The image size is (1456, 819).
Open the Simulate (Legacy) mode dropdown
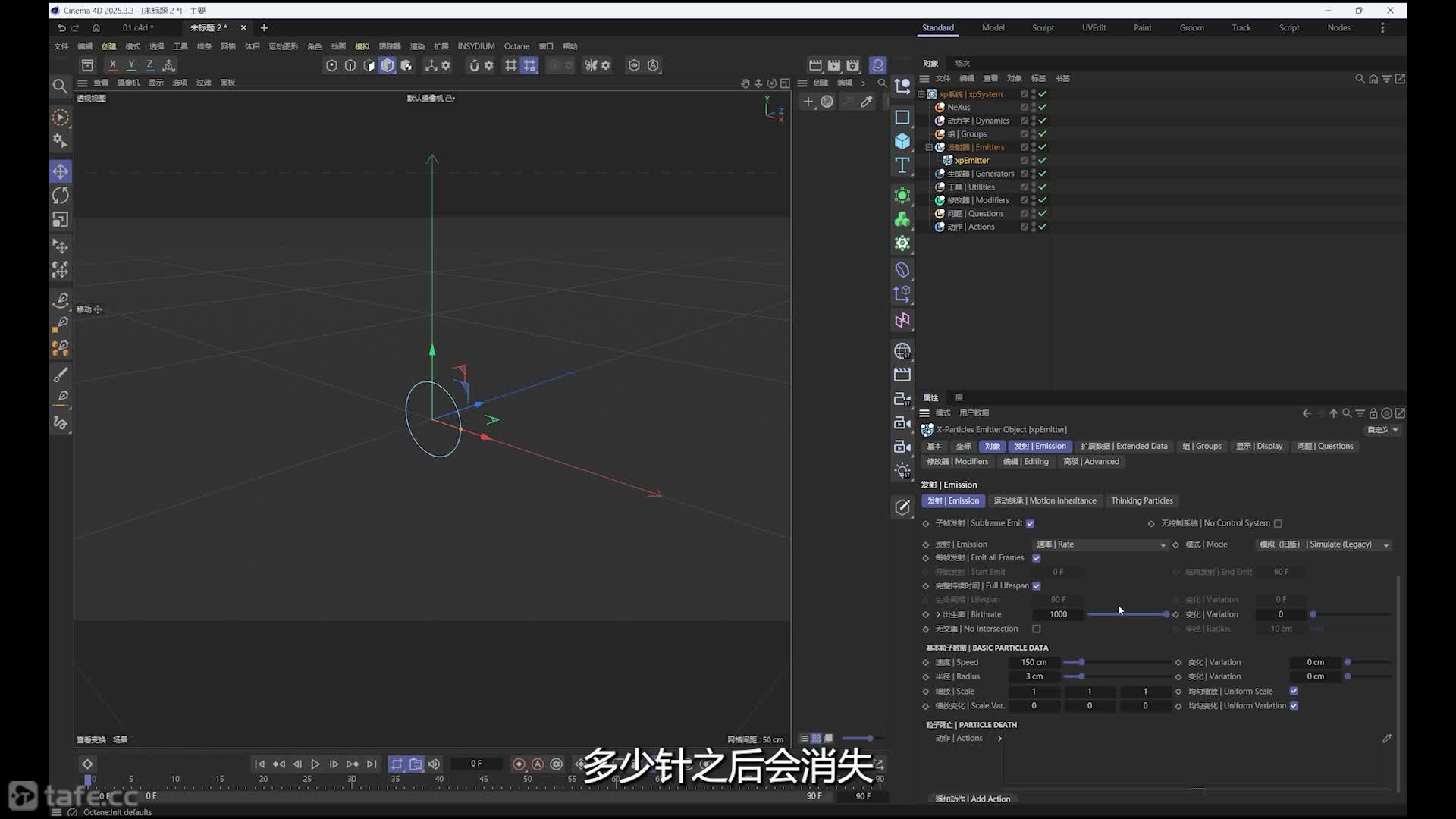1324,544
